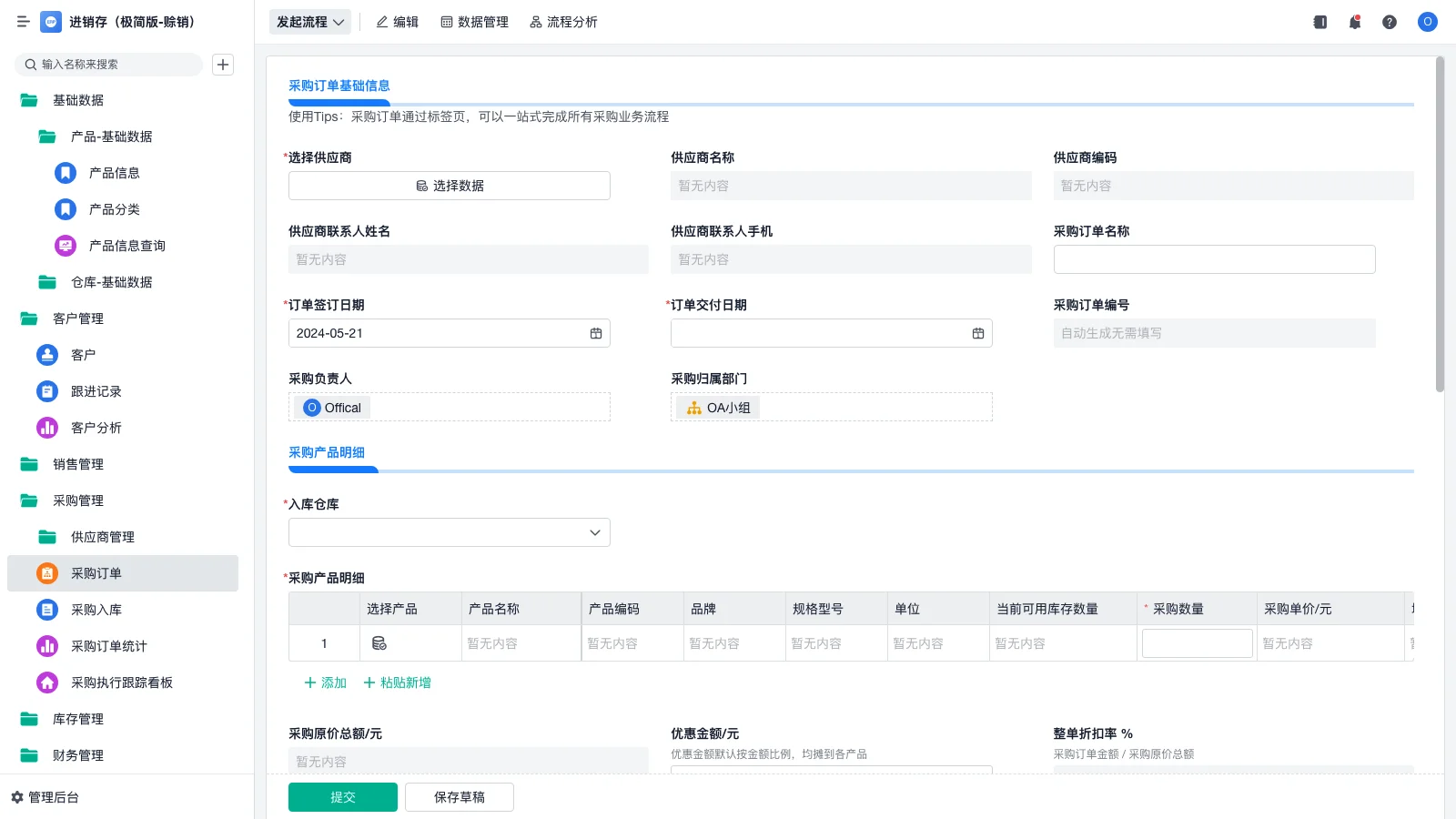Screen dimensions: 1456x819
Task: Switch to 采购产品明细 tab
Action: pyautogui.click(x=327, y=452)
